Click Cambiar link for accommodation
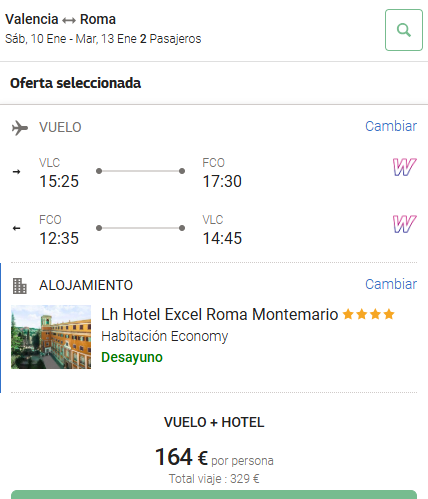Viewport: 428px width, 499px height. tap(391, 284)
